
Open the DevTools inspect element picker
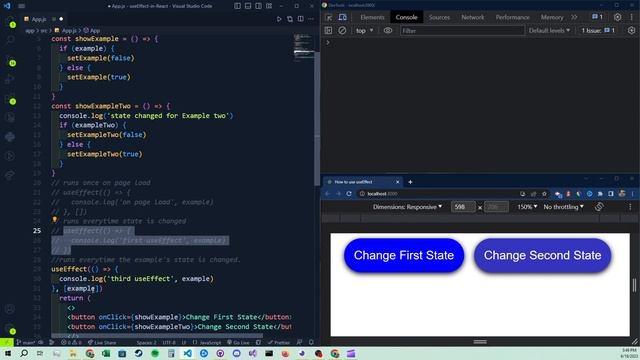[x=329, y=17]
